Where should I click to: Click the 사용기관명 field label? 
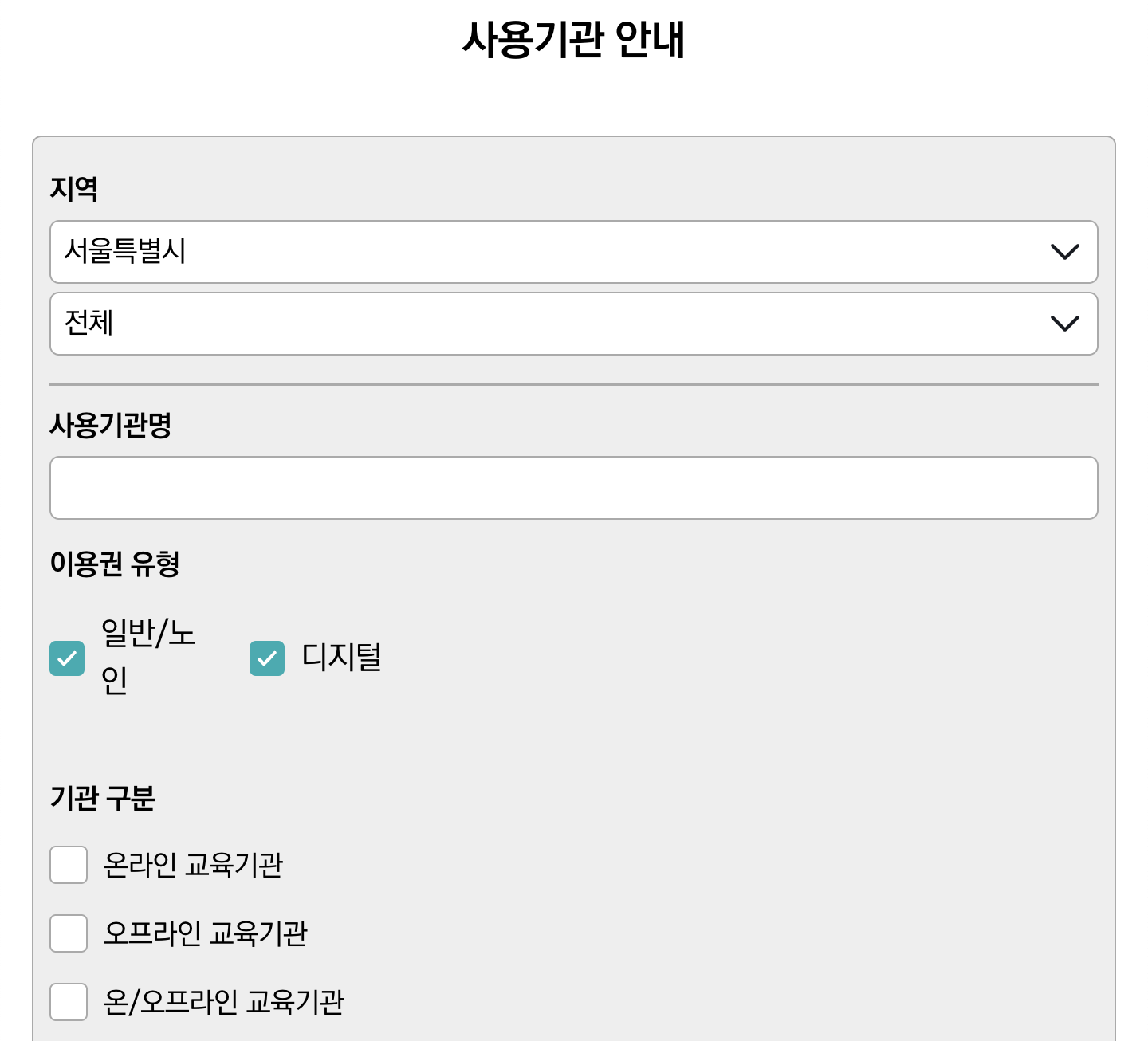coord(112,426)
